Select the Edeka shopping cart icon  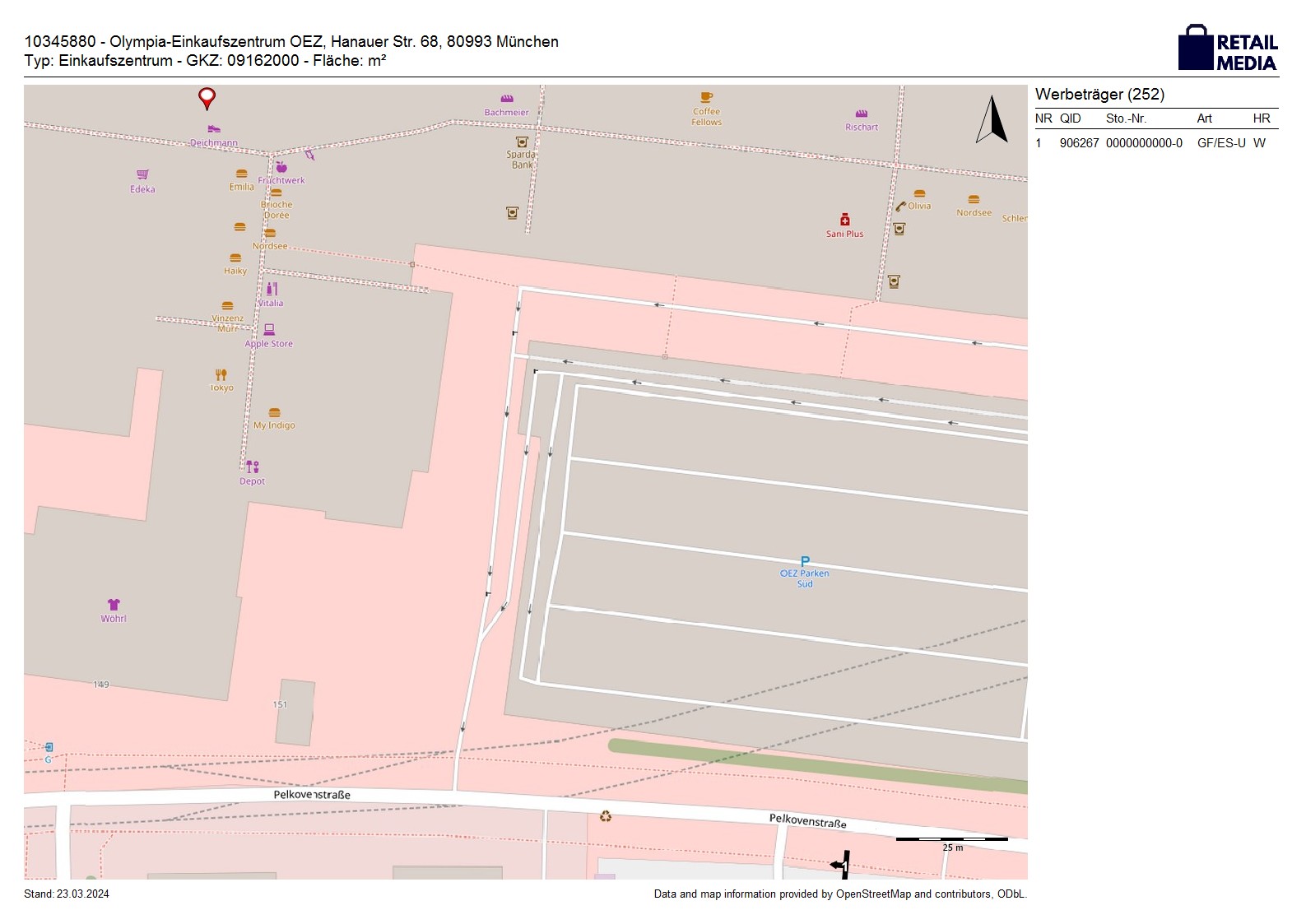[142, 174]
